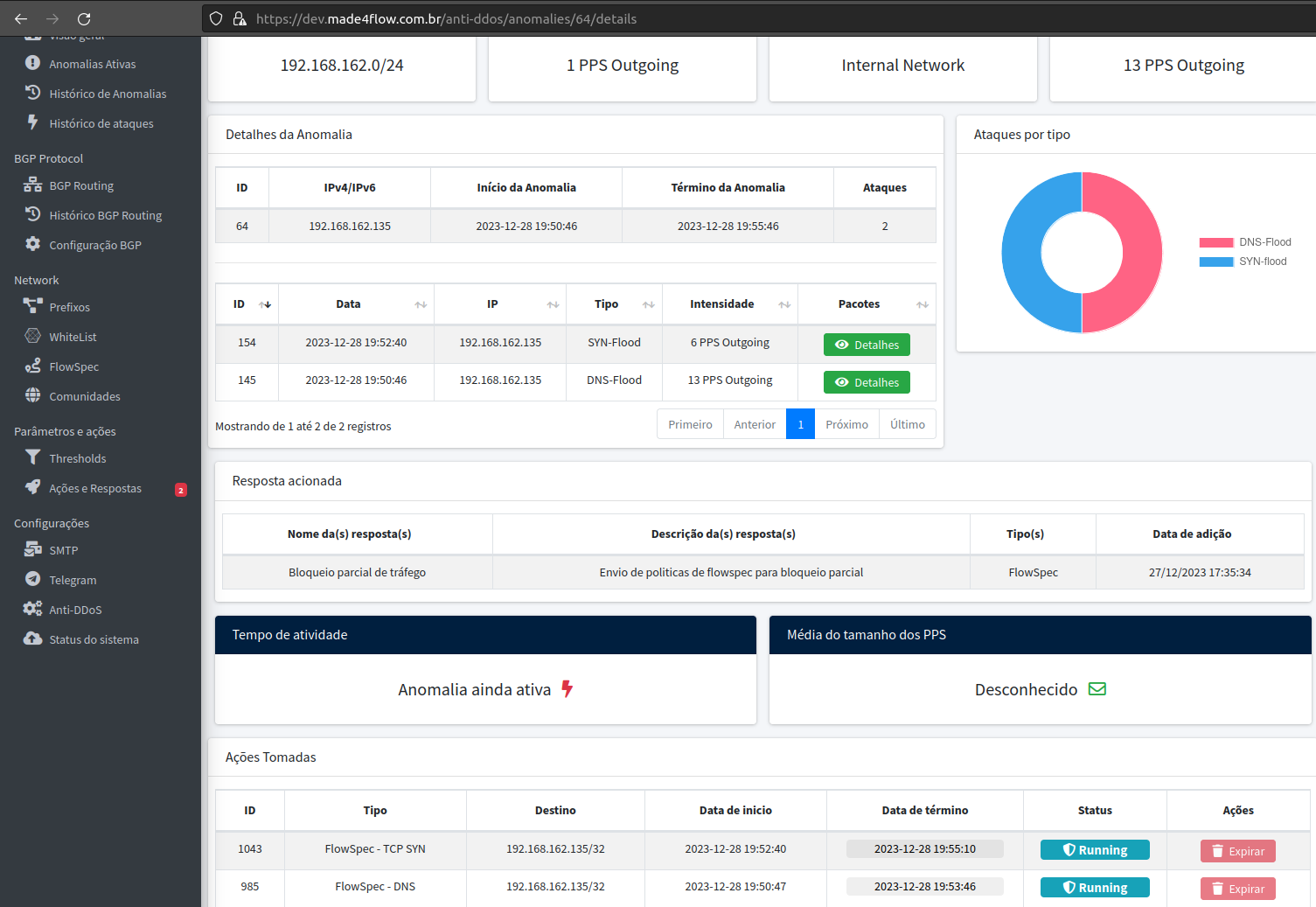Open Configuração BGP settings

(x=95, y=245)
